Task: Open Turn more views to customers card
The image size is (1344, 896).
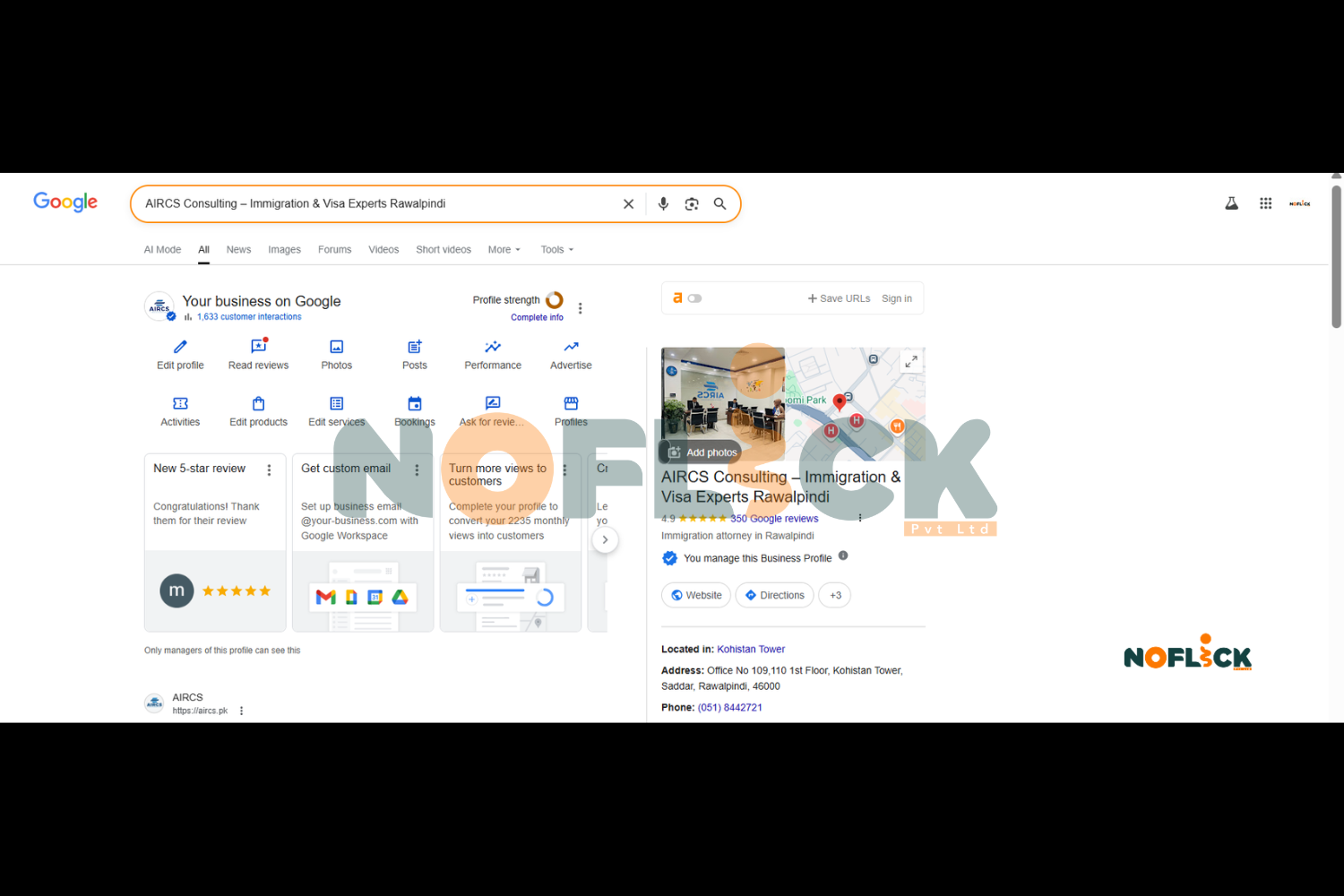Action: pyautogui.click(x=511, y=543)
